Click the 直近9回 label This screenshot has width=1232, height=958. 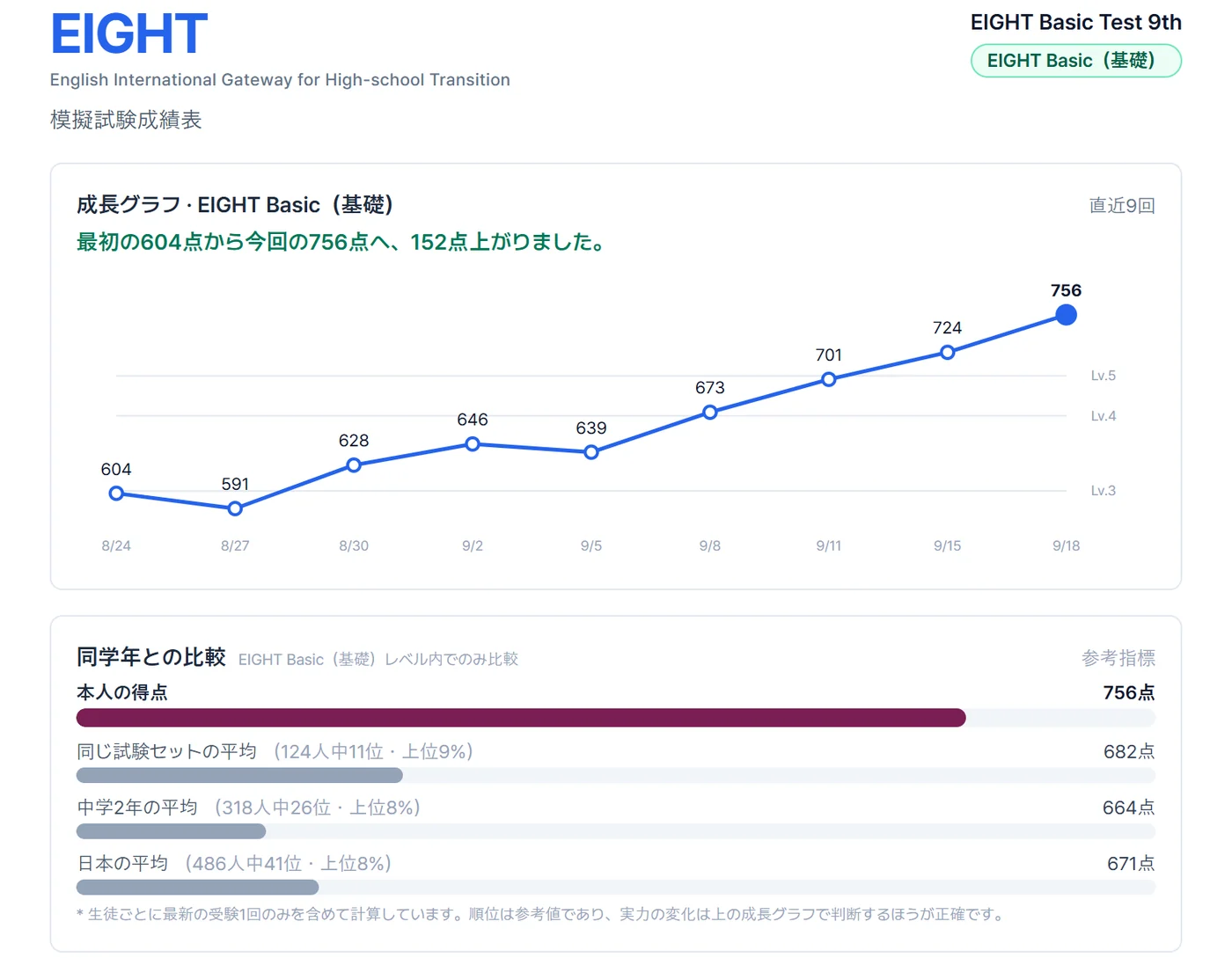click(1121, 205)
